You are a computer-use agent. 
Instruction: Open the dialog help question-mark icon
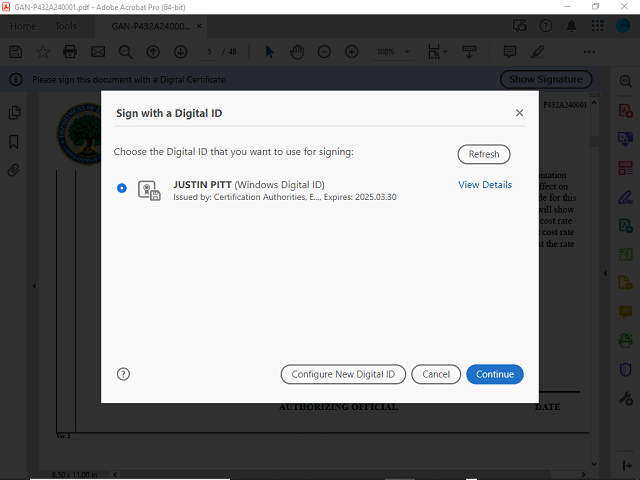(123, 374)
